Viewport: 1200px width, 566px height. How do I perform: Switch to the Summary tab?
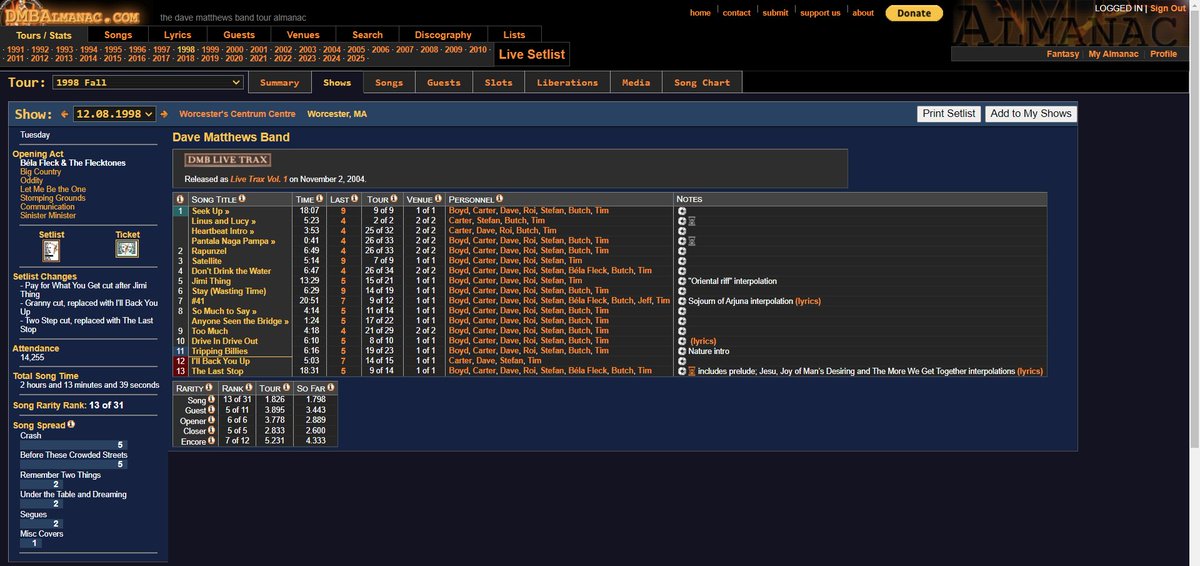[x=279, y=83]
